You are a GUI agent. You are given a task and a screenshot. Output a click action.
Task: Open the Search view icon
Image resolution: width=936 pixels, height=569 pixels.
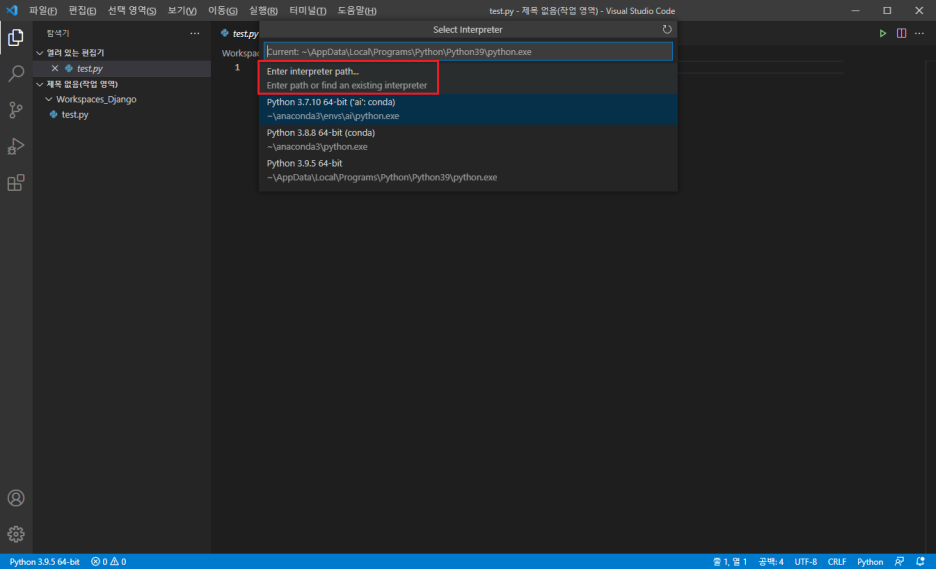point(16,73)
